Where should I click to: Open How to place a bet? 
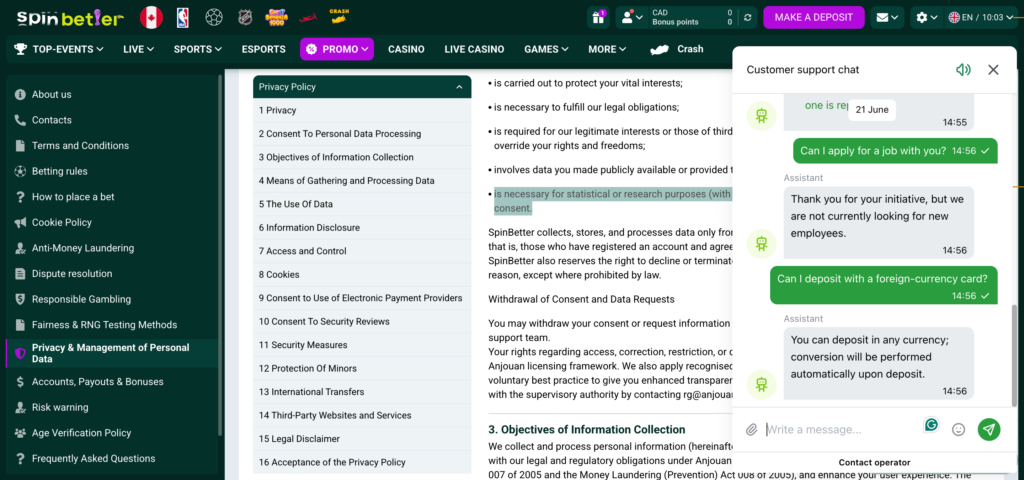pos(111,197)
